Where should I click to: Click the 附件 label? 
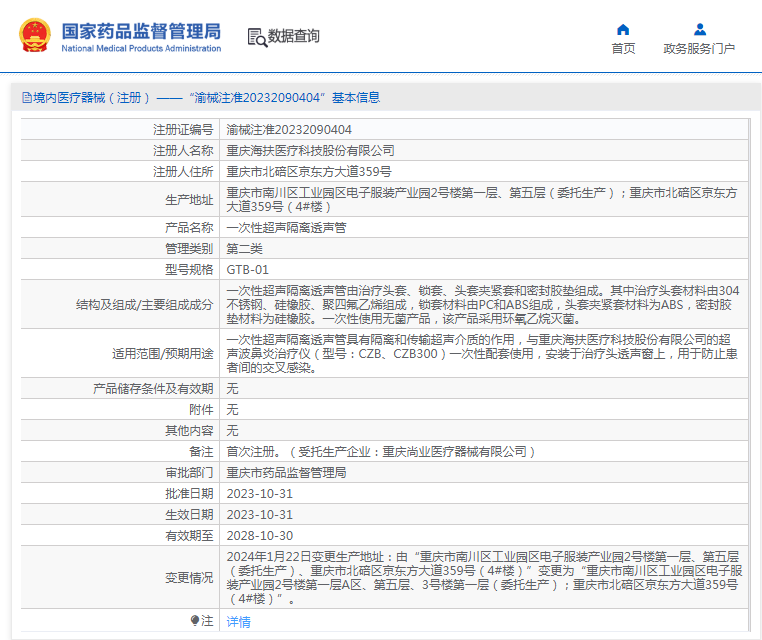201,410
